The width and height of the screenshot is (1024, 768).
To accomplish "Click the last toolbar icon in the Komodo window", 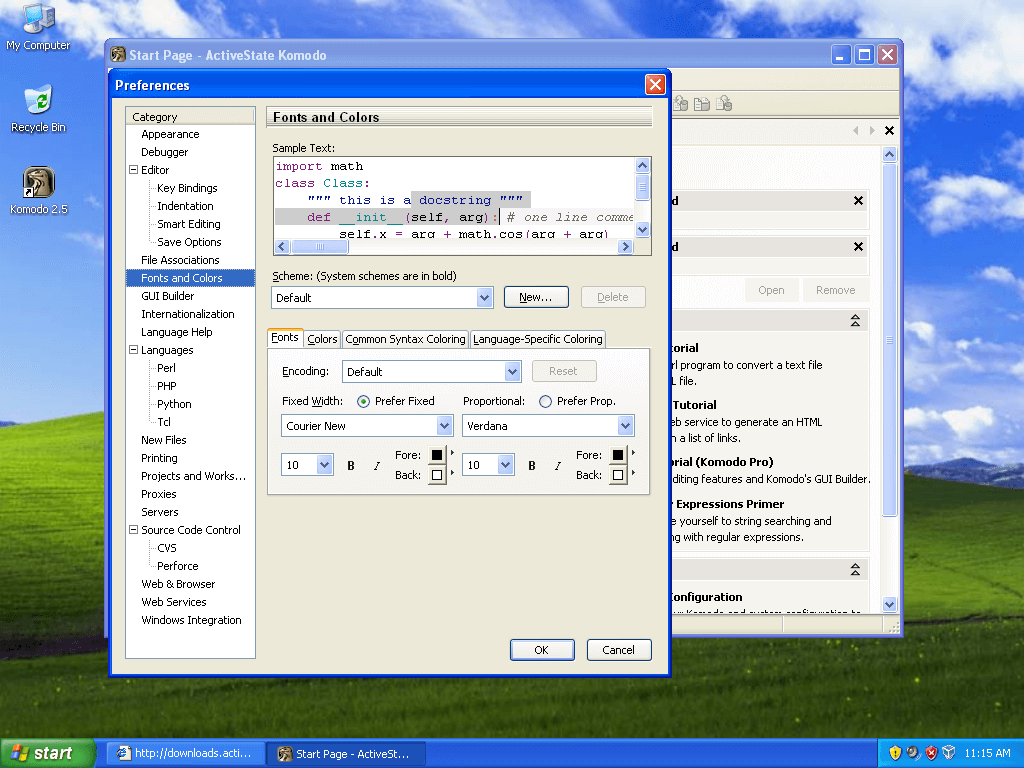I will pos(724,103).
